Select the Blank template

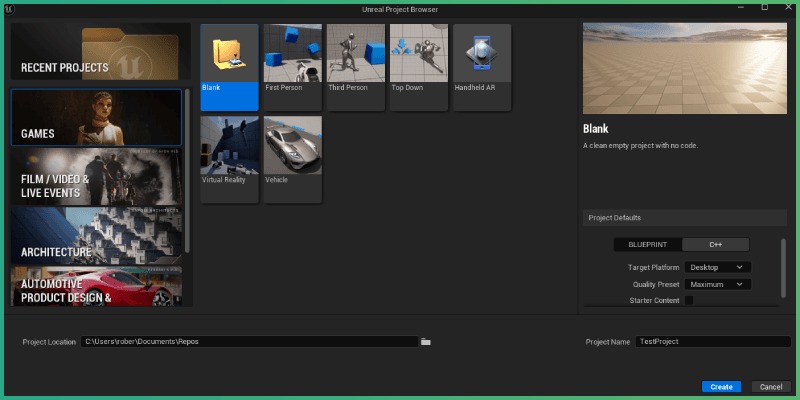[x=230, y=67]
